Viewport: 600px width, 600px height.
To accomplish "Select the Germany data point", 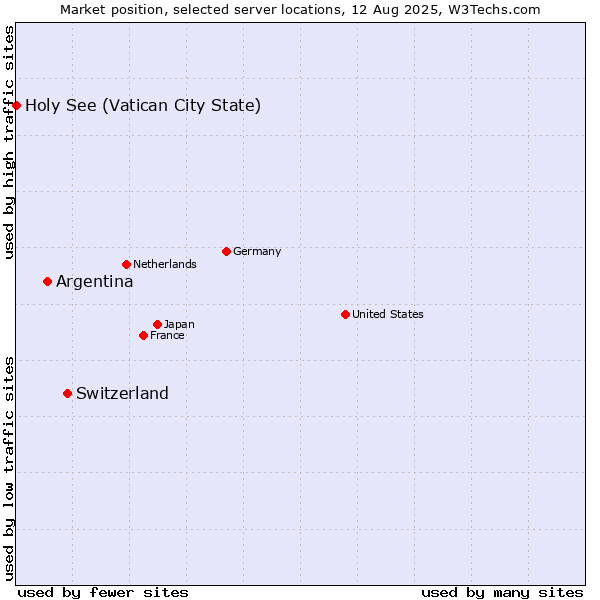I will [x=226, y=251].
